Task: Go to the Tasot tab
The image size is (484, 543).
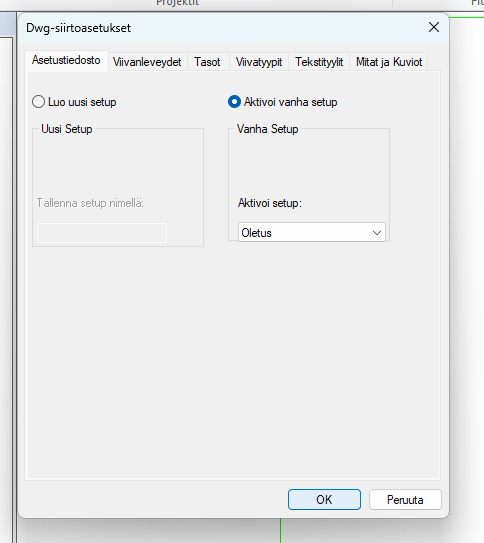Action: click(x=207, y=62)
